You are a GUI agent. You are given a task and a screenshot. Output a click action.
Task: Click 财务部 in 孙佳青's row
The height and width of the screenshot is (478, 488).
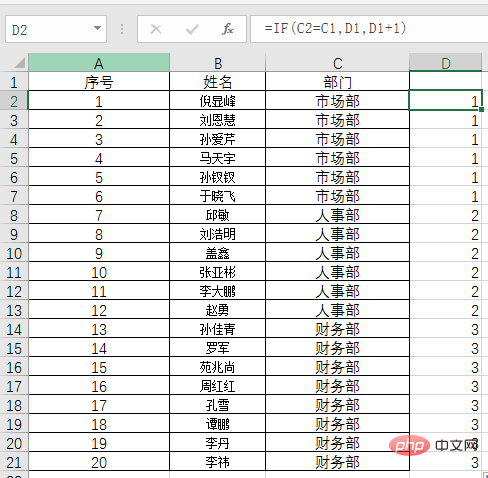pyautogui.click(x=337, y=328)
